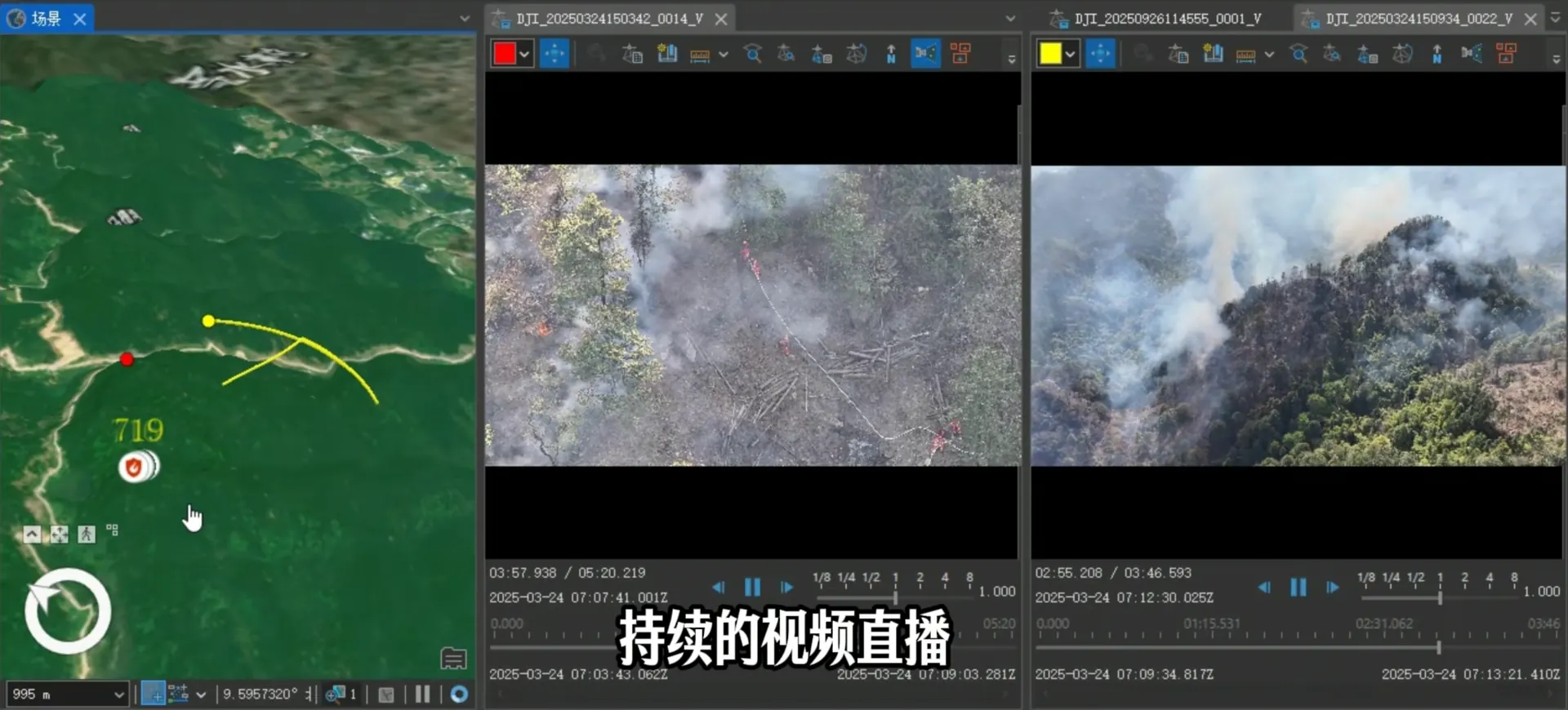Toggle display frame outline in red video
Viewport: 1568px width, 710px height.
coord(926,54)
